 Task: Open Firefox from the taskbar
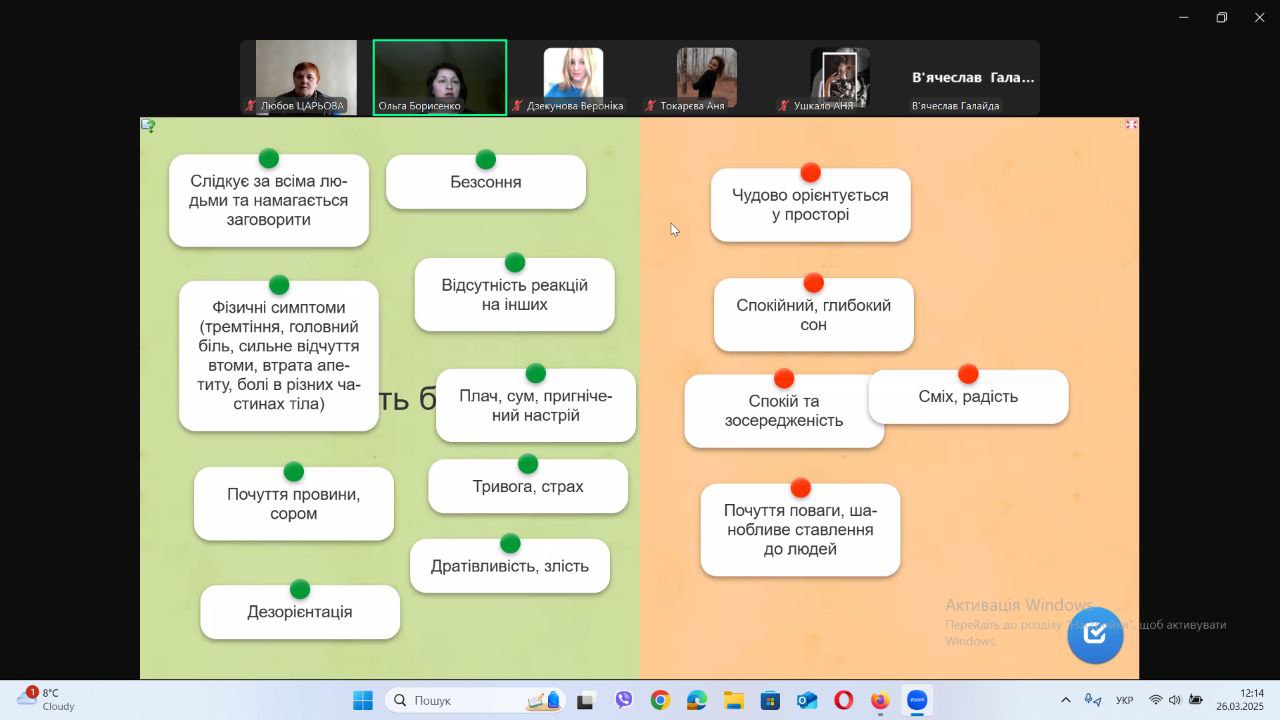point(880,700)
